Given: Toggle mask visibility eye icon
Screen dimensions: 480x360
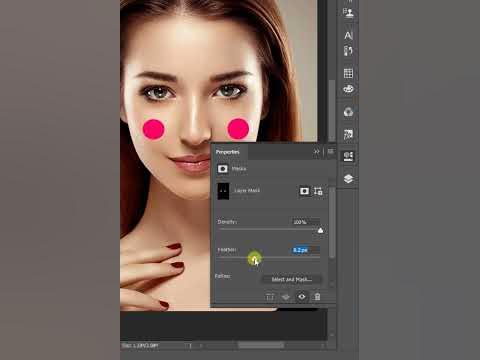Looking at the screenshot, I should coord(302,297).
